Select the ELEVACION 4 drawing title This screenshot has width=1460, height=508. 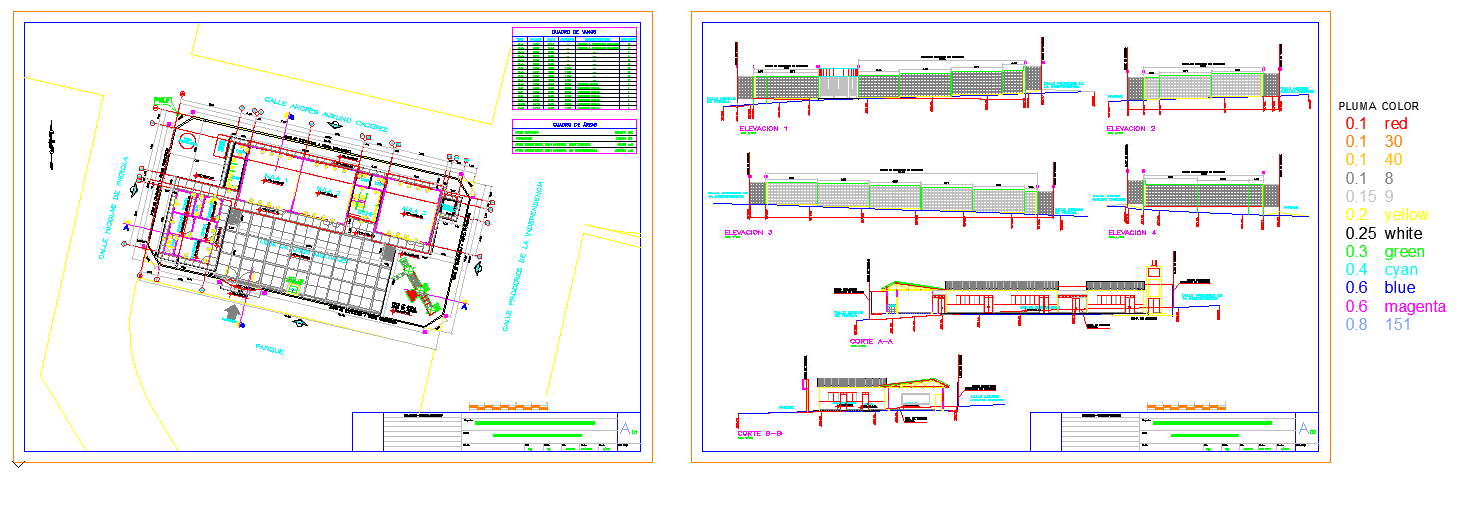click(1131, 232)
